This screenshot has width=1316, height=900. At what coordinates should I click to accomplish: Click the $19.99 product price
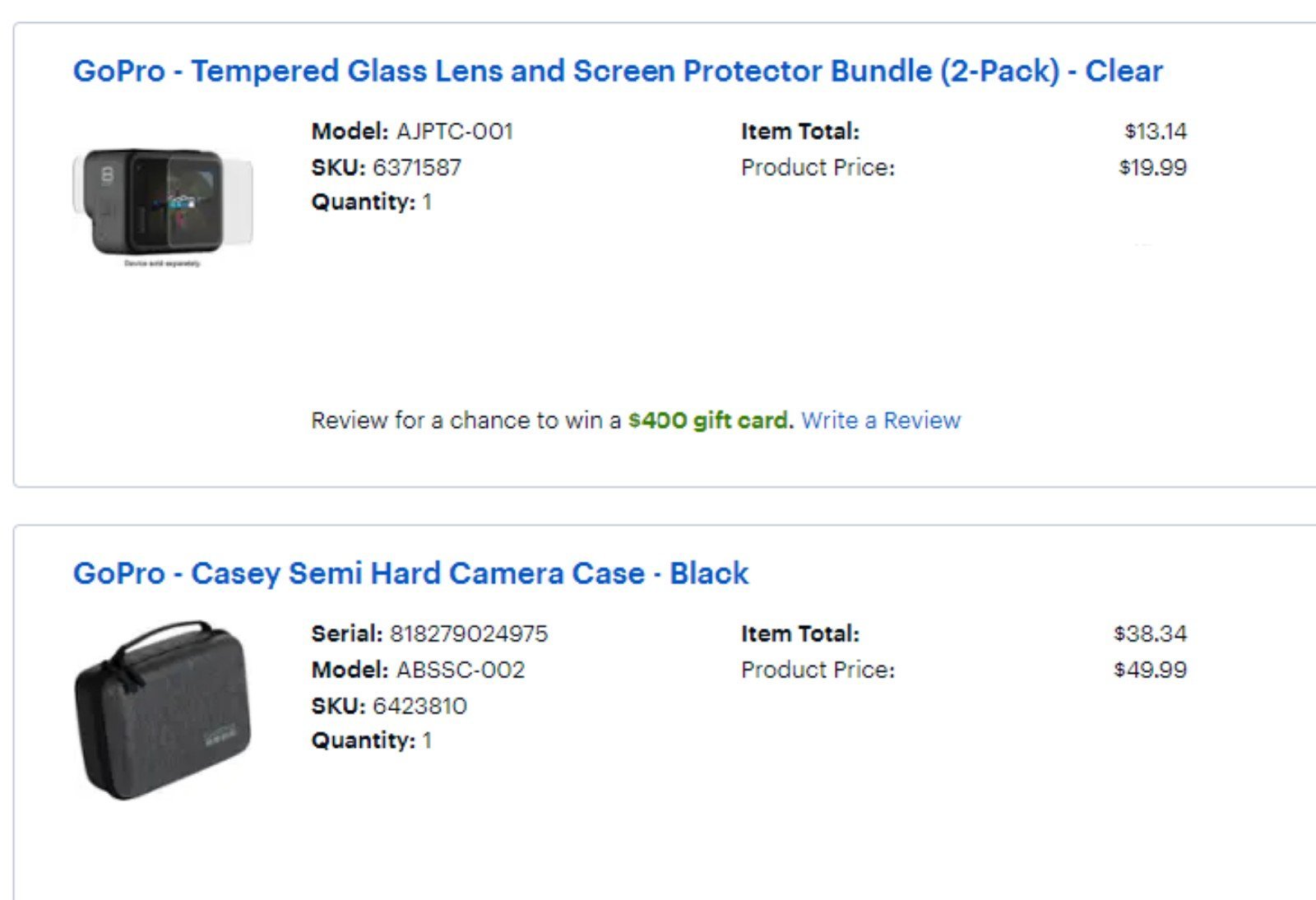click(1152, 168)
